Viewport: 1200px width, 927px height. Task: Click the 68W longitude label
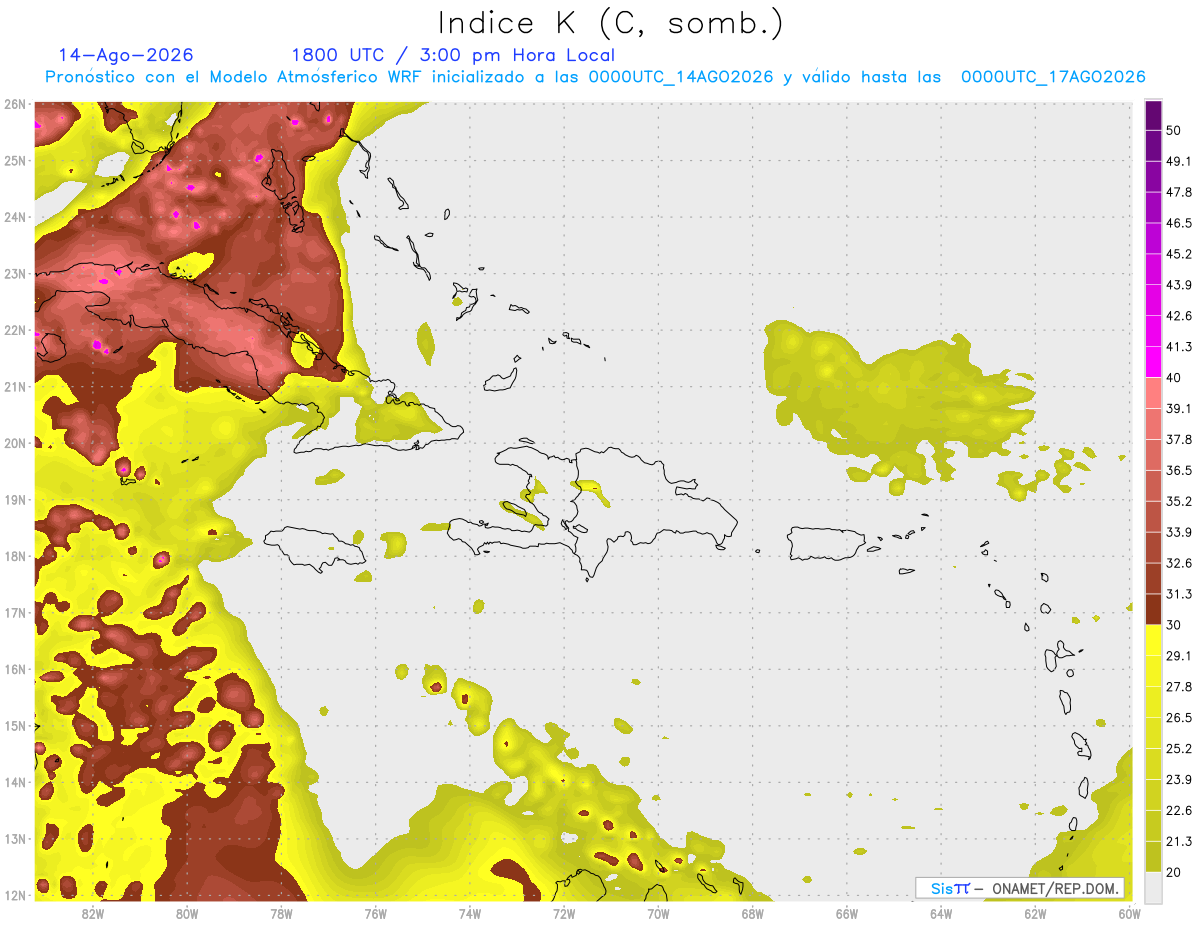point(752,913)
